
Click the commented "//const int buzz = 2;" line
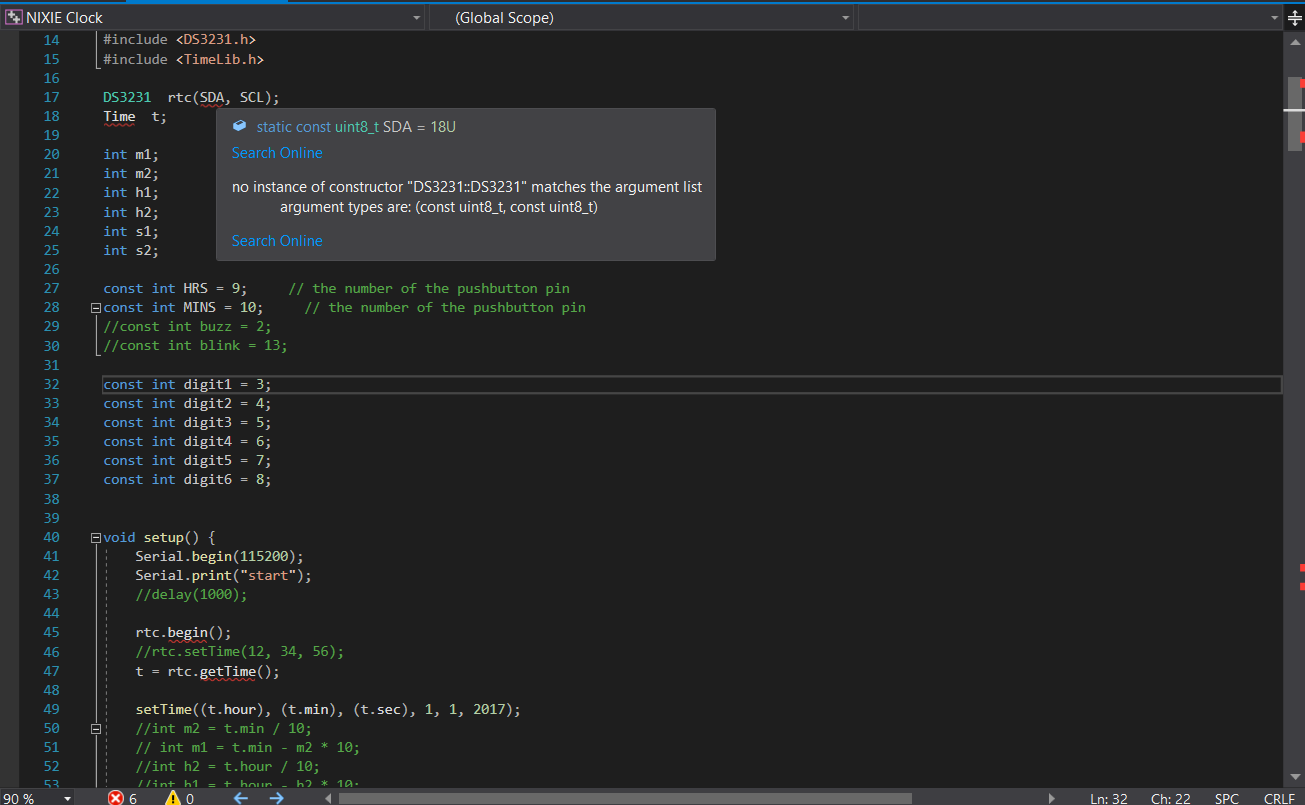click(187, 327)
